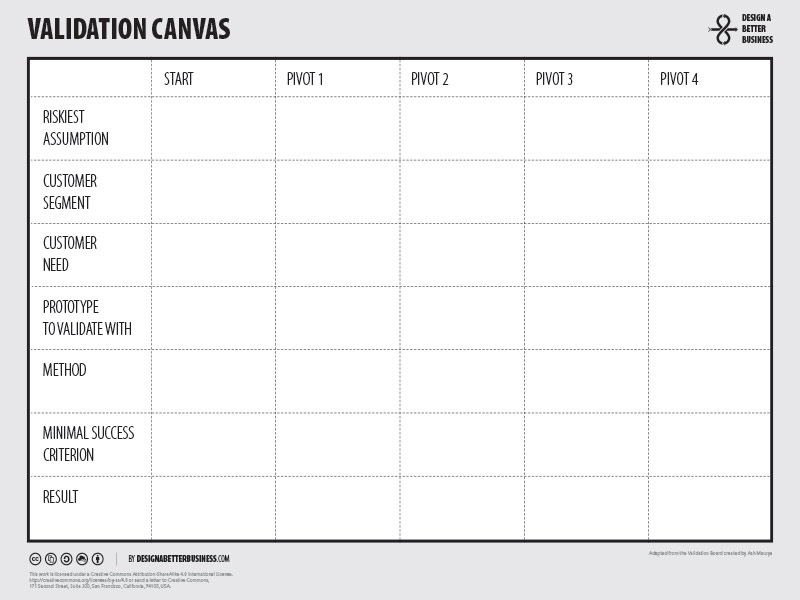This screenshot has width=800, height=600.
Task: Click the overlapping pages copy license icon
Action: (x=51, y=558)
